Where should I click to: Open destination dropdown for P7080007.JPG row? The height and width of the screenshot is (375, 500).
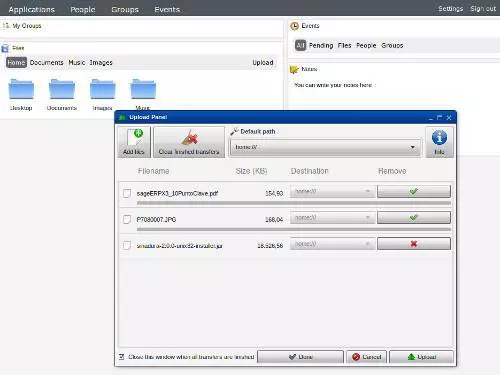[332, 218]
